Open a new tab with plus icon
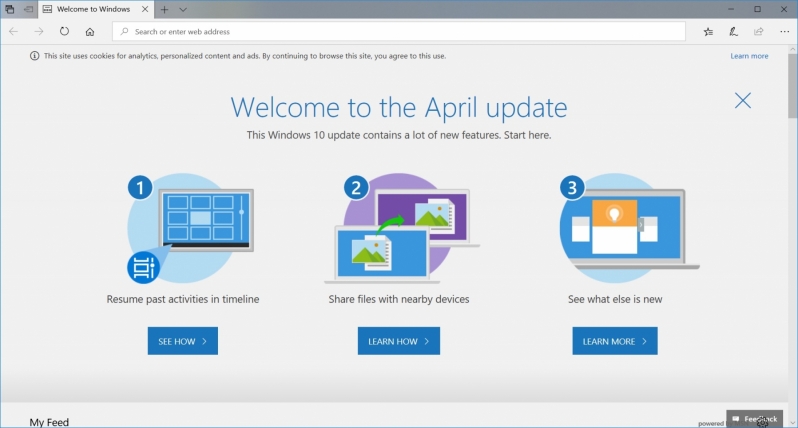798x428 pixels. [164, 9]
